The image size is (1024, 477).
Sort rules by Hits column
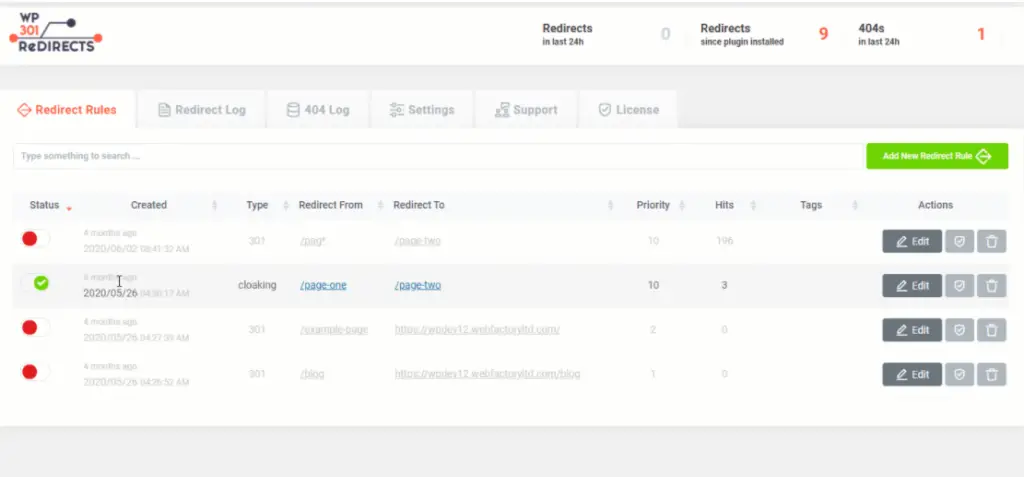pyautogui.click(x=725, y=205)
